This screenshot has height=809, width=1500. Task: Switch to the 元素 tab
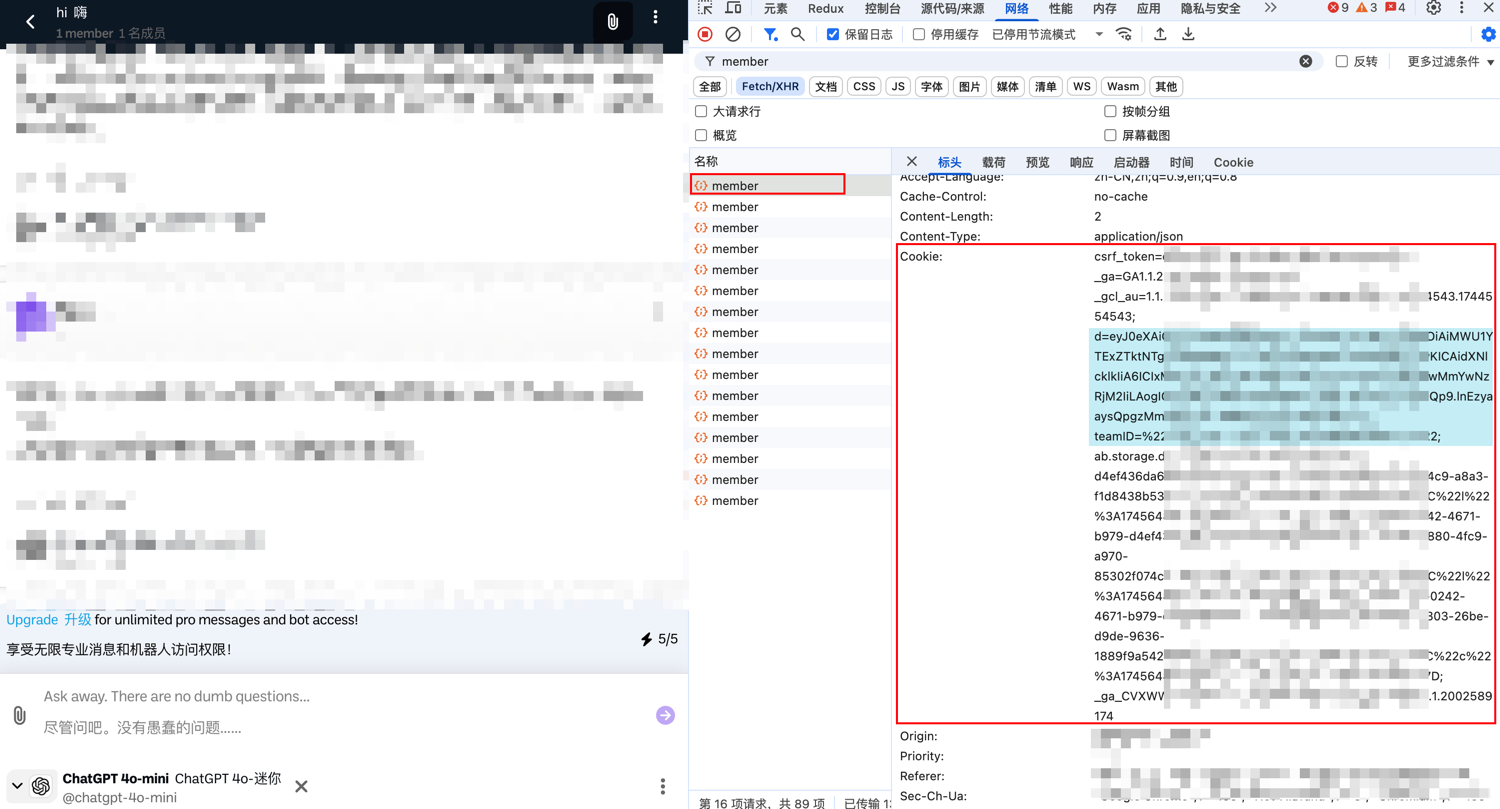[775, 8]
